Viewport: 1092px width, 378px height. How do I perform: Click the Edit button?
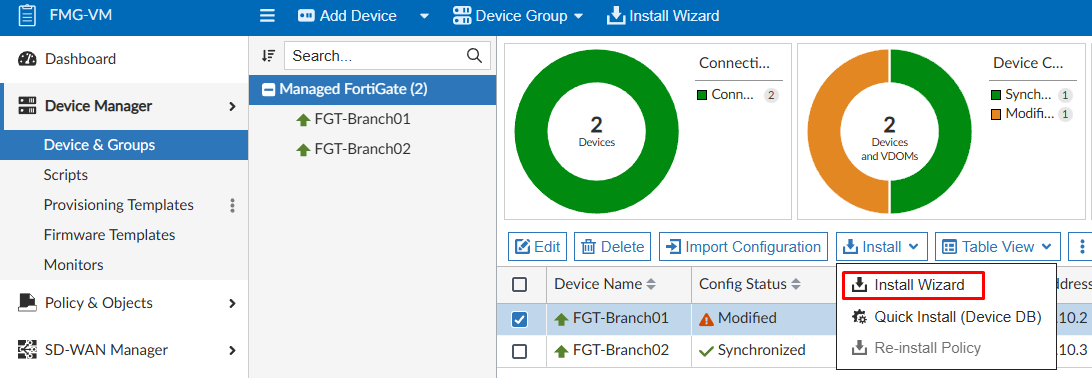(x=538, y=246)
